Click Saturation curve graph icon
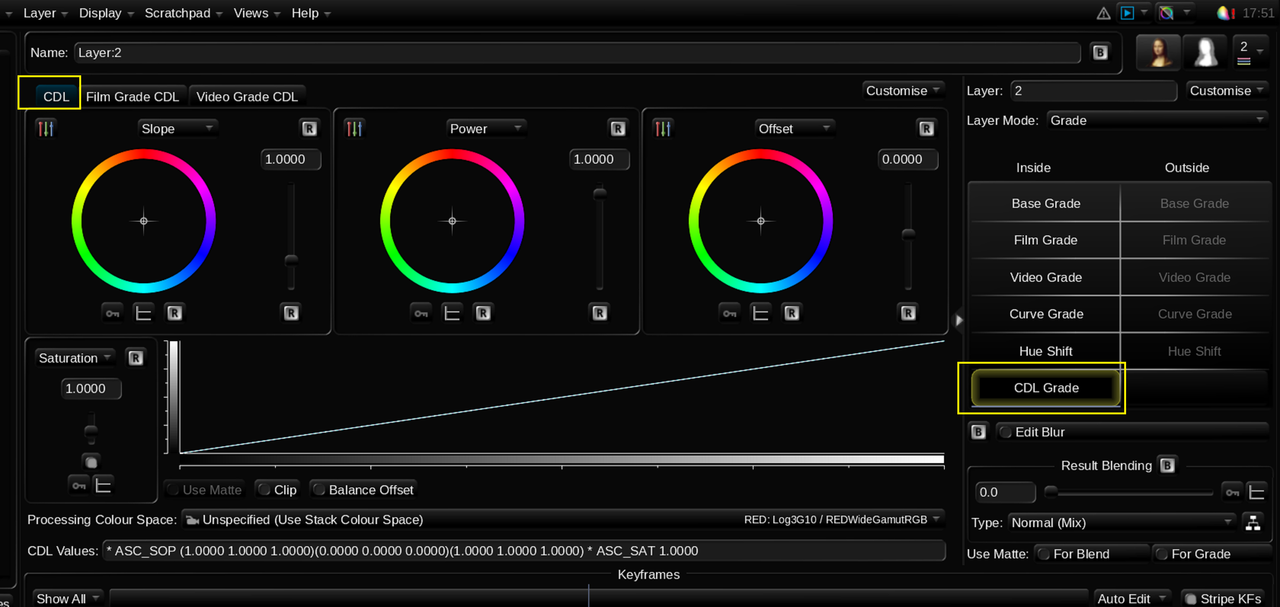This screenshot has width=1280, height=607. coord(103,485)
